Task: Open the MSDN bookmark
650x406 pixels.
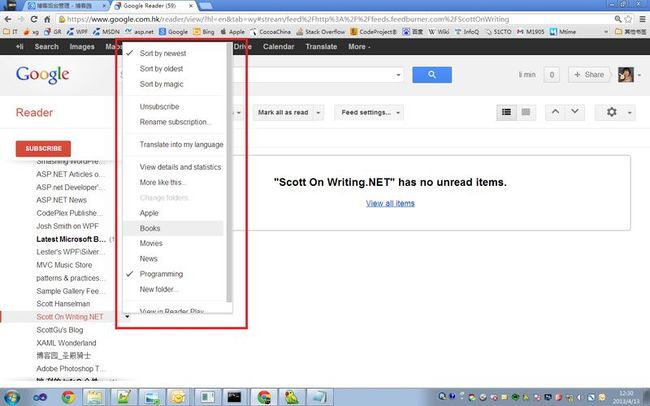Action: pyautogui.click(x=106, y=32)
